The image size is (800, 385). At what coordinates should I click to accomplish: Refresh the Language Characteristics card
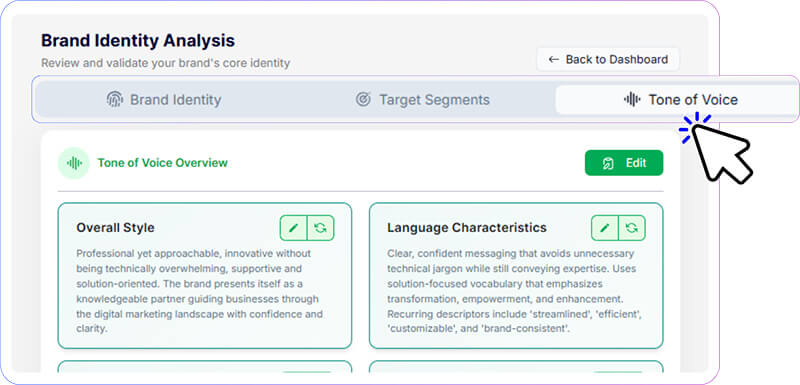point(632,228)
